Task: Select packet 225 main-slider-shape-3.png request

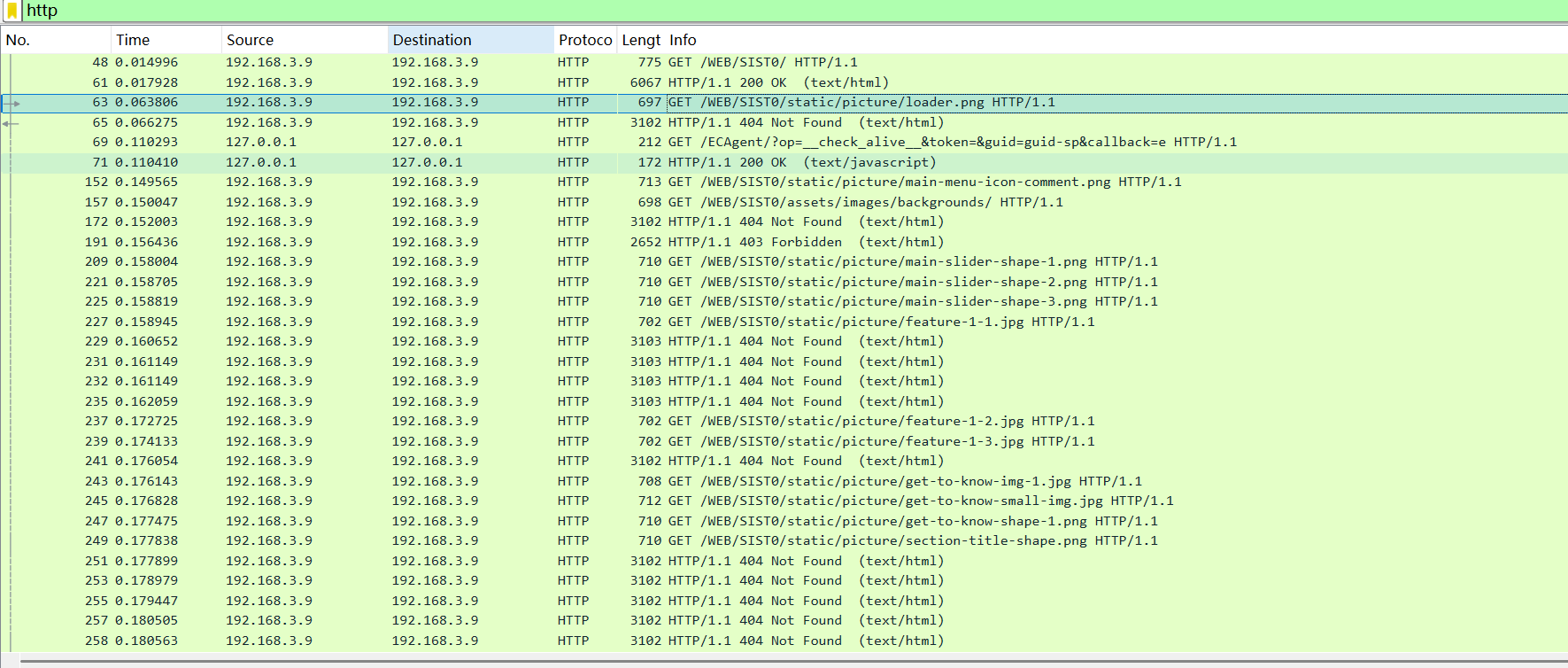Action: click(x=784, y=301)
